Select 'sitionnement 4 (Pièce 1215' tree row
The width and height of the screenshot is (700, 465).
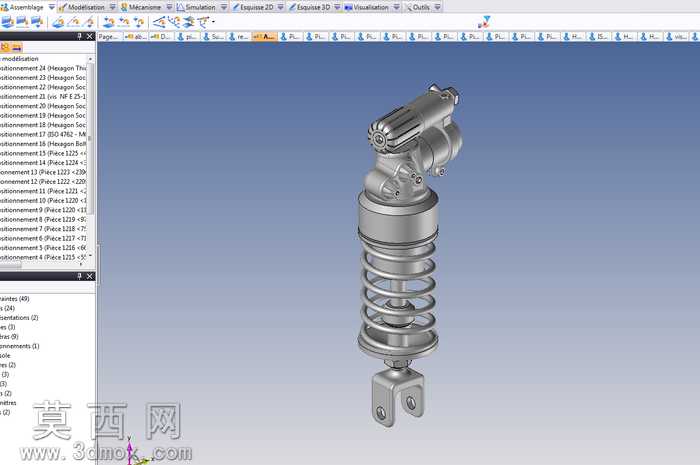click(43, 257)
